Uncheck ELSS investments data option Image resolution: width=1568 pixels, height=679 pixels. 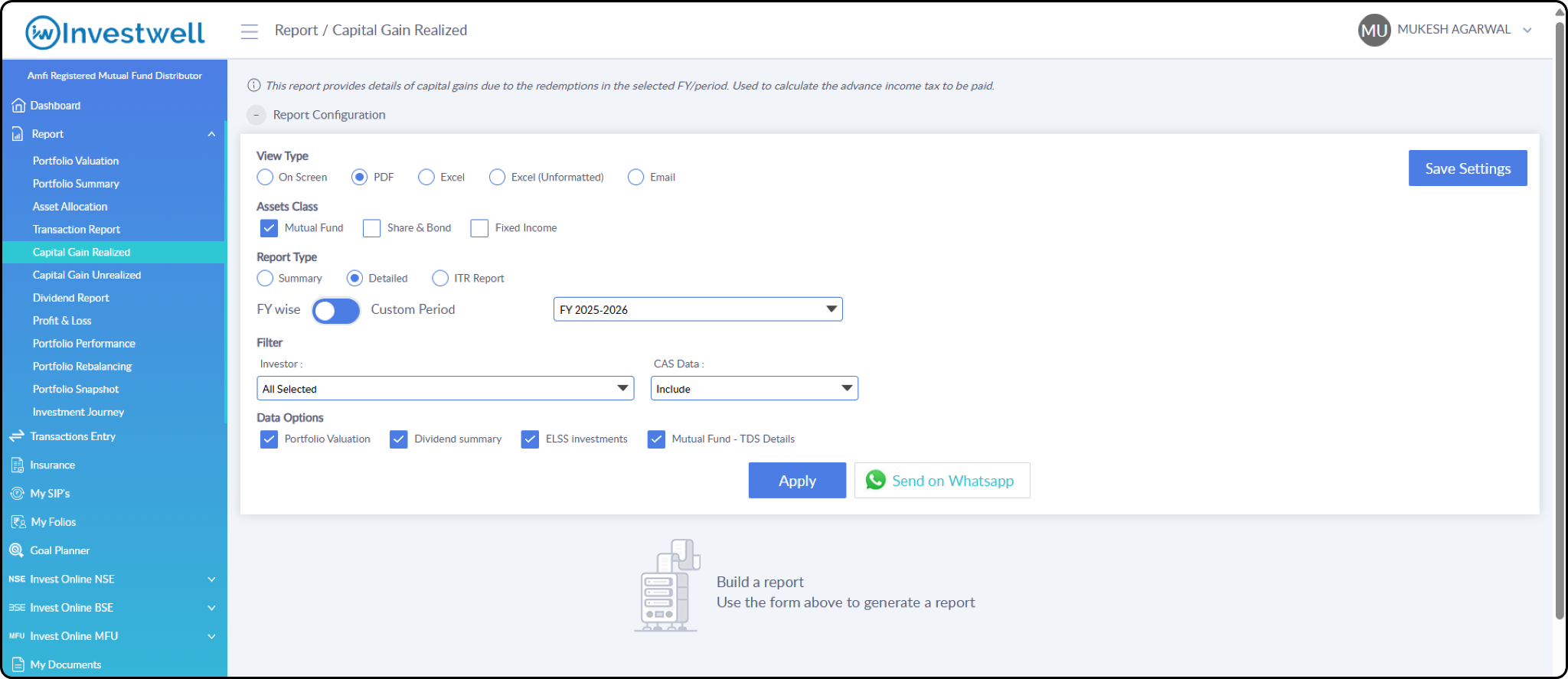[530, 439]
